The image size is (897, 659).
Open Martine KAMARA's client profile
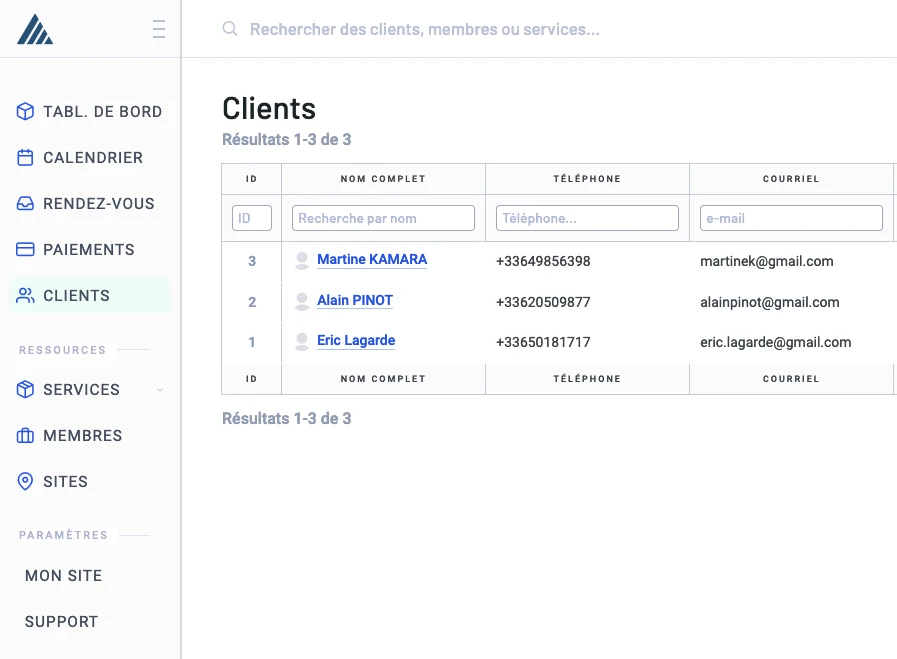(x=371, y=260)
